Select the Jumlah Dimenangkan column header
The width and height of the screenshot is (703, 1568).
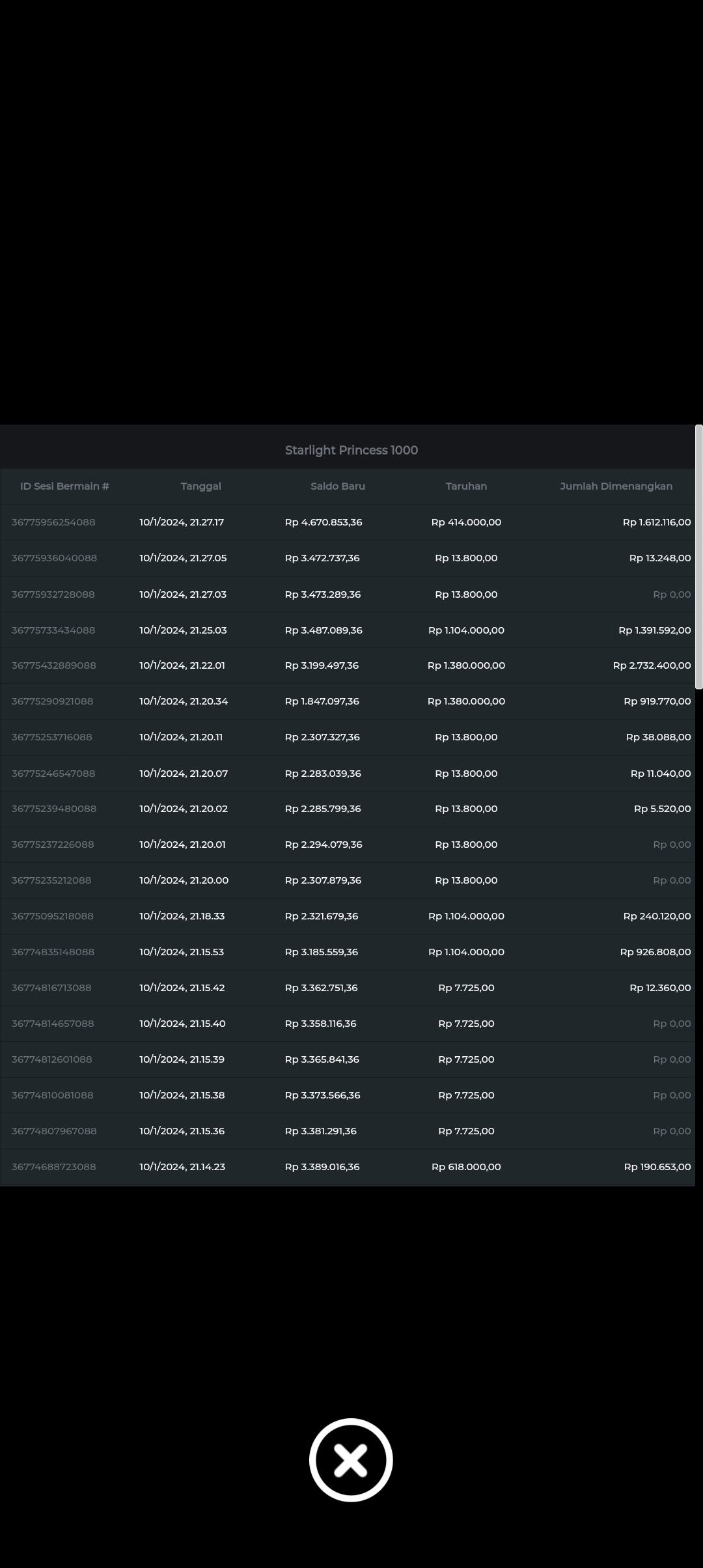coord(616,486)
